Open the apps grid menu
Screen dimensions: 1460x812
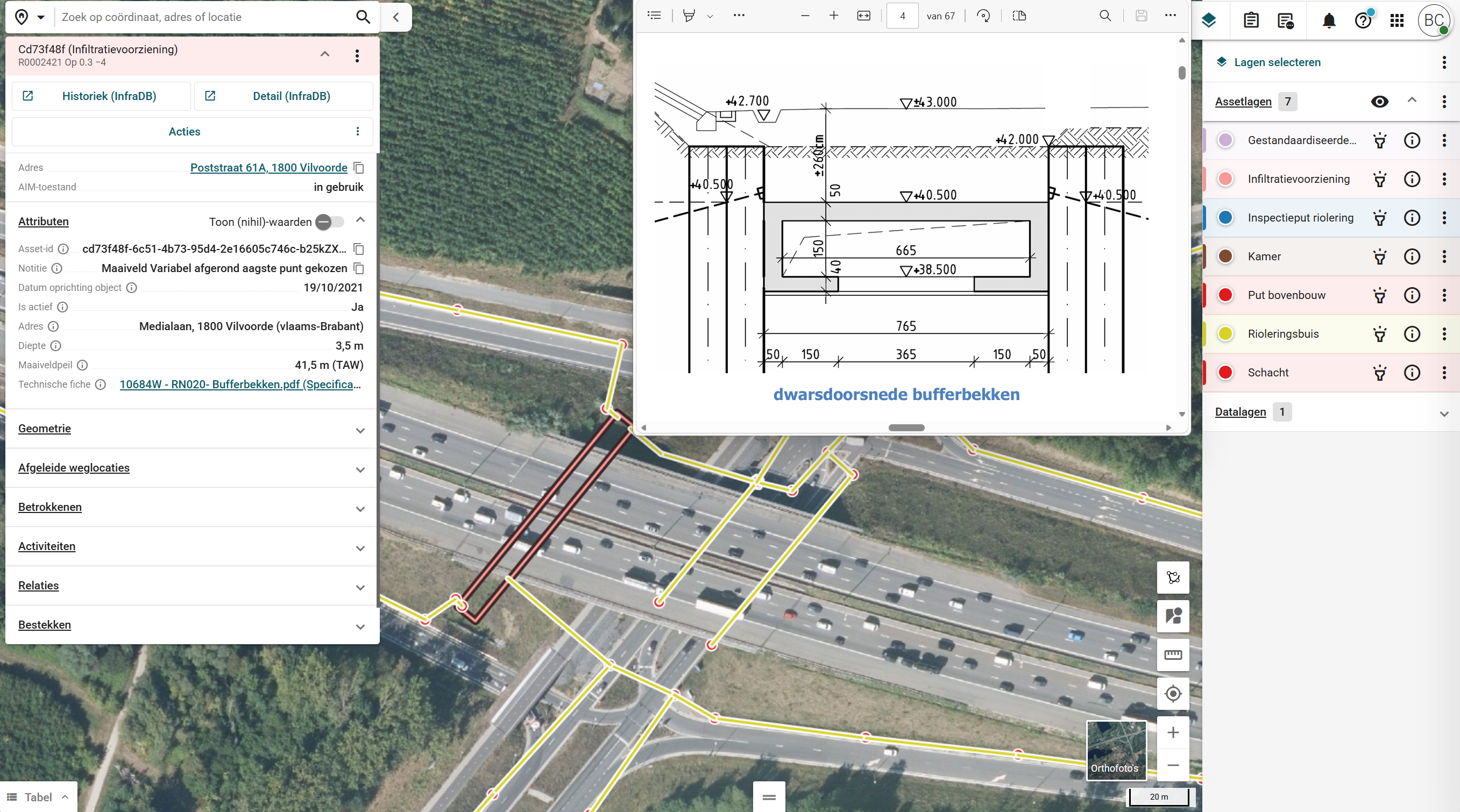(x=1397, y=21)
